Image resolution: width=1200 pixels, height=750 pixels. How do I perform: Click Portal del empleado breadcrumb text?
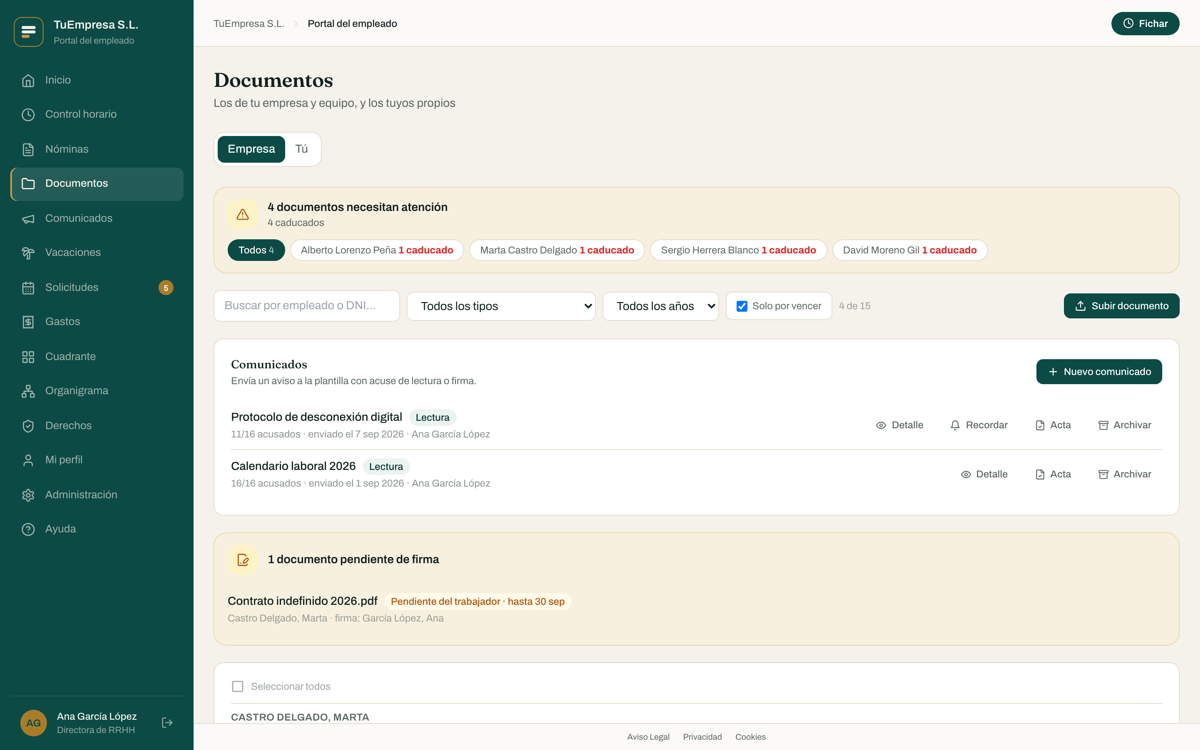[x=352, y=23]
